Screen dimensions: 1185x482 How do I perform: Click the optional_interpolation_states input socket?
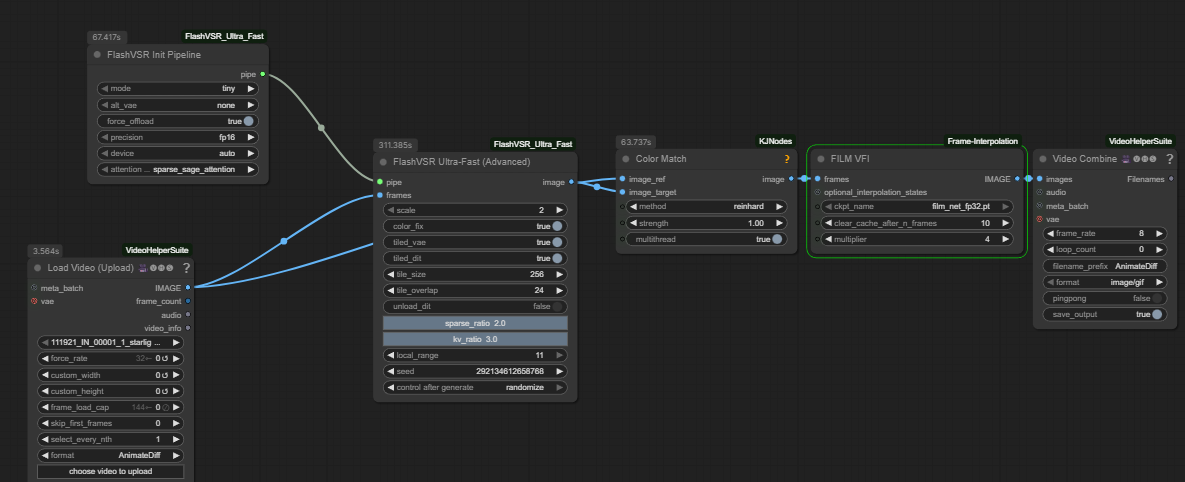tap(817, 192)
